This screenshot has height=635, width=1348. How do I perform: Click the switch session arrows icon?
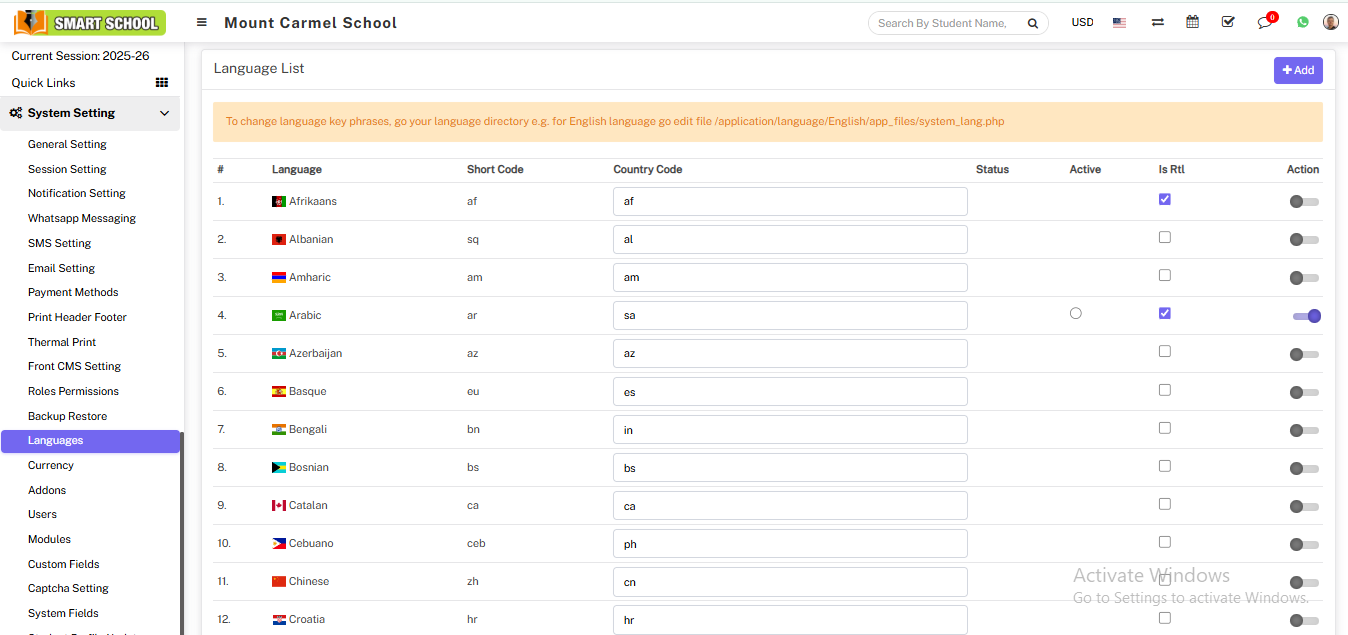tap(1157, 22)
